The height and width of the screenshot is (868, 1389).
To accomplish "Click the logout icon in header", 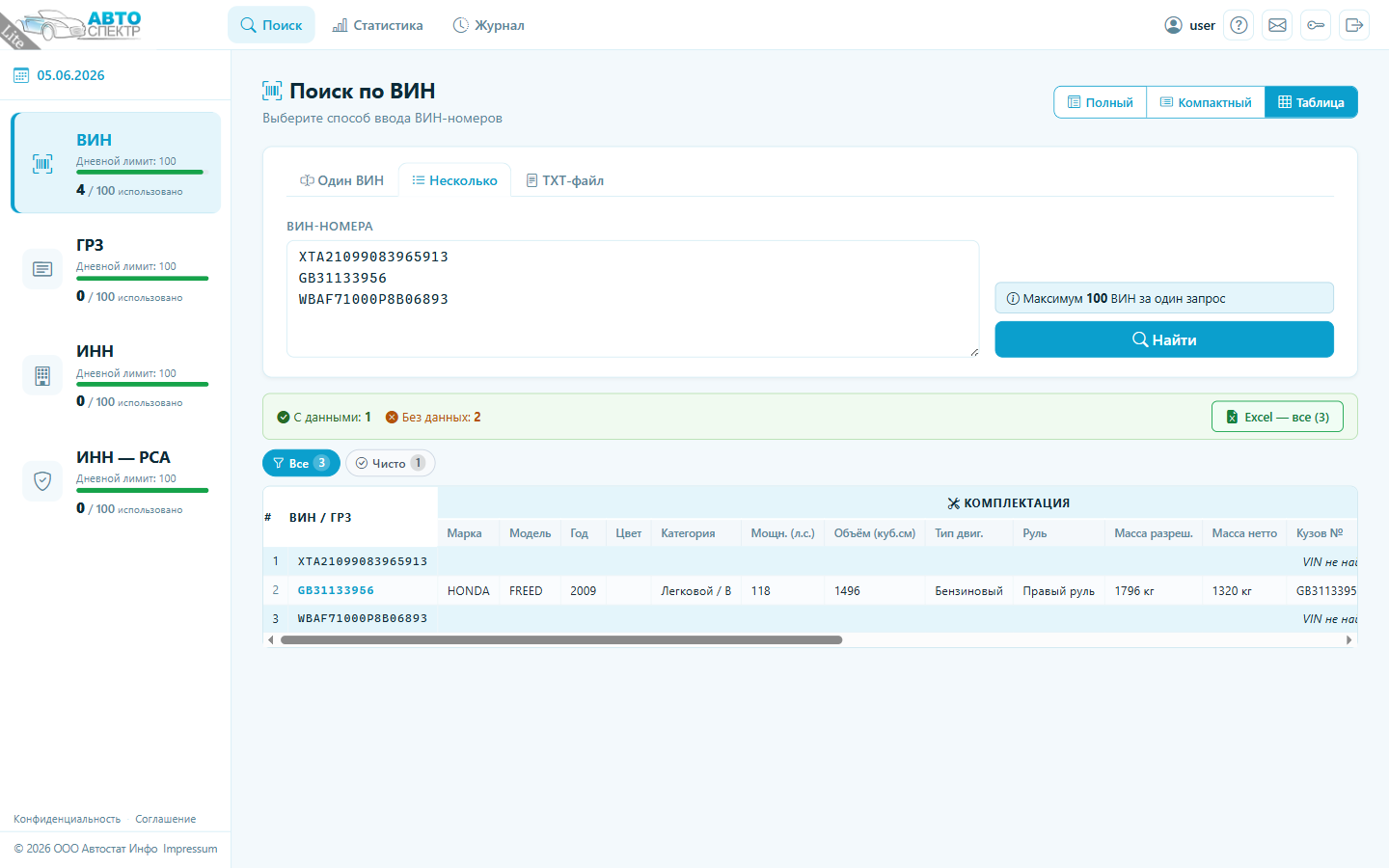I will 1354,25.
